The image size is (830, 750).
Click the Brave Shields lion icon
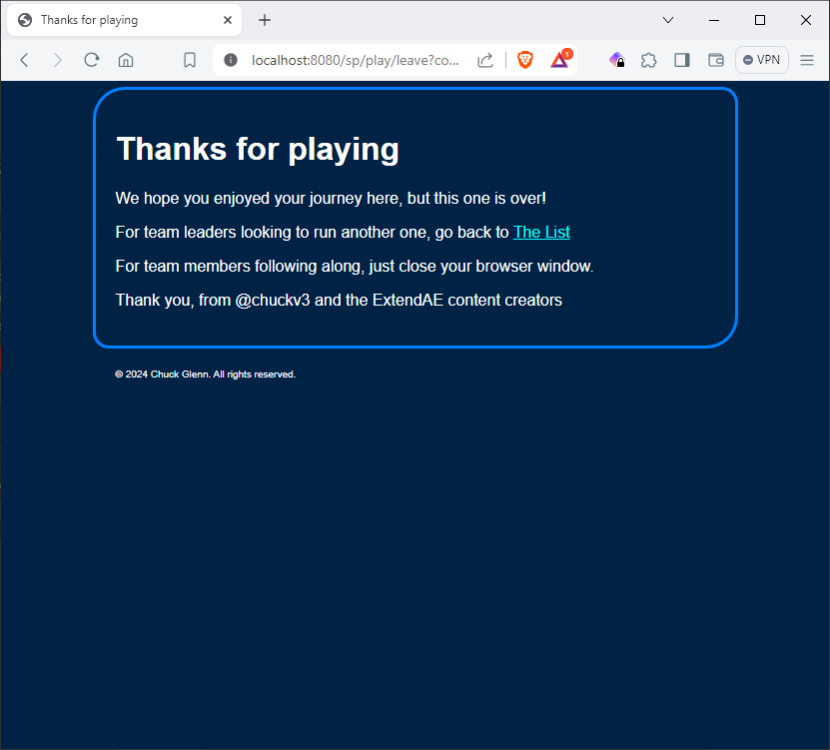tap(525, 60)
